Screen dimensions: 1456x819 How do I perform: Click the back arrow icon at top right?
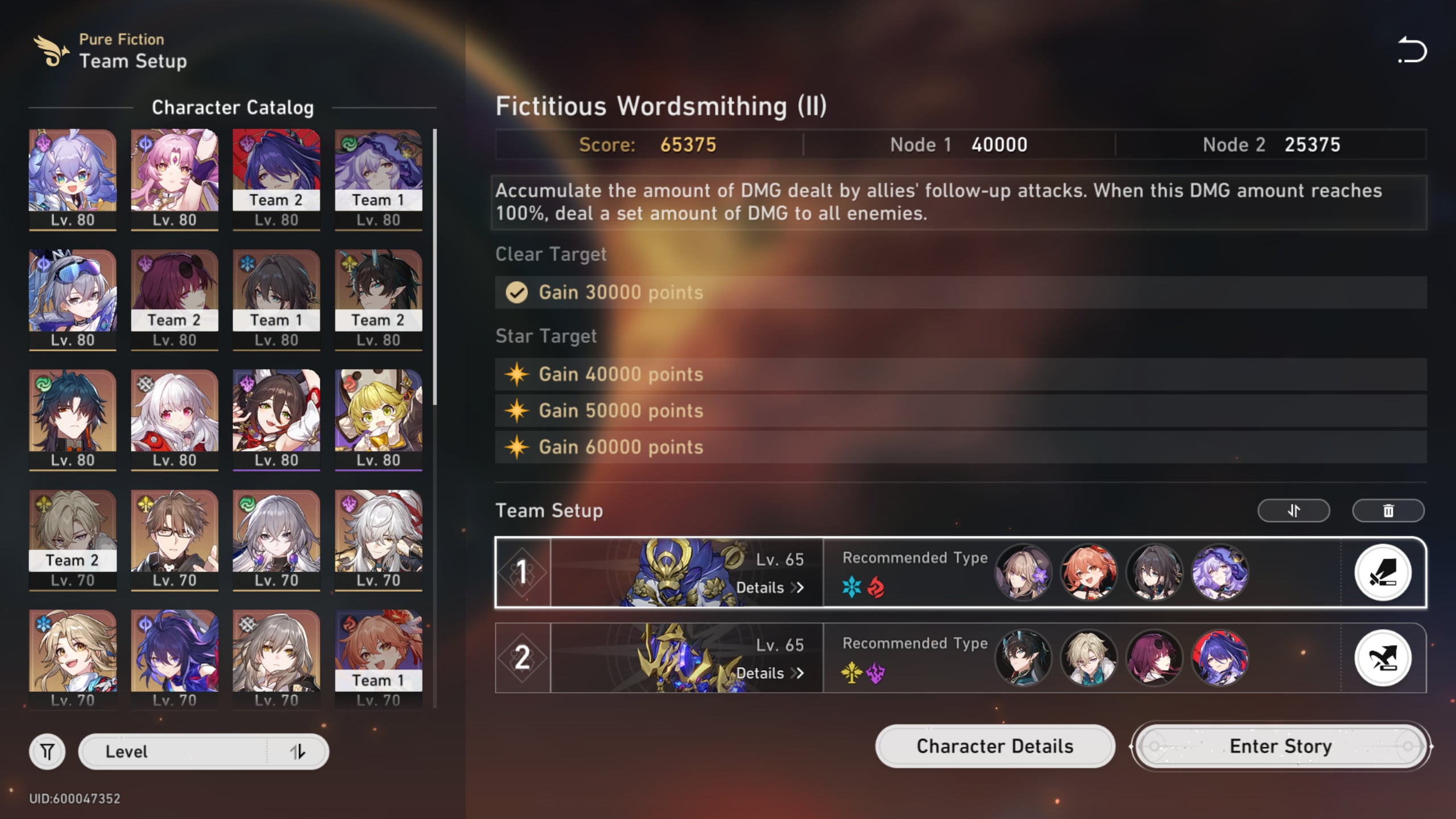tap(1412, 50)
